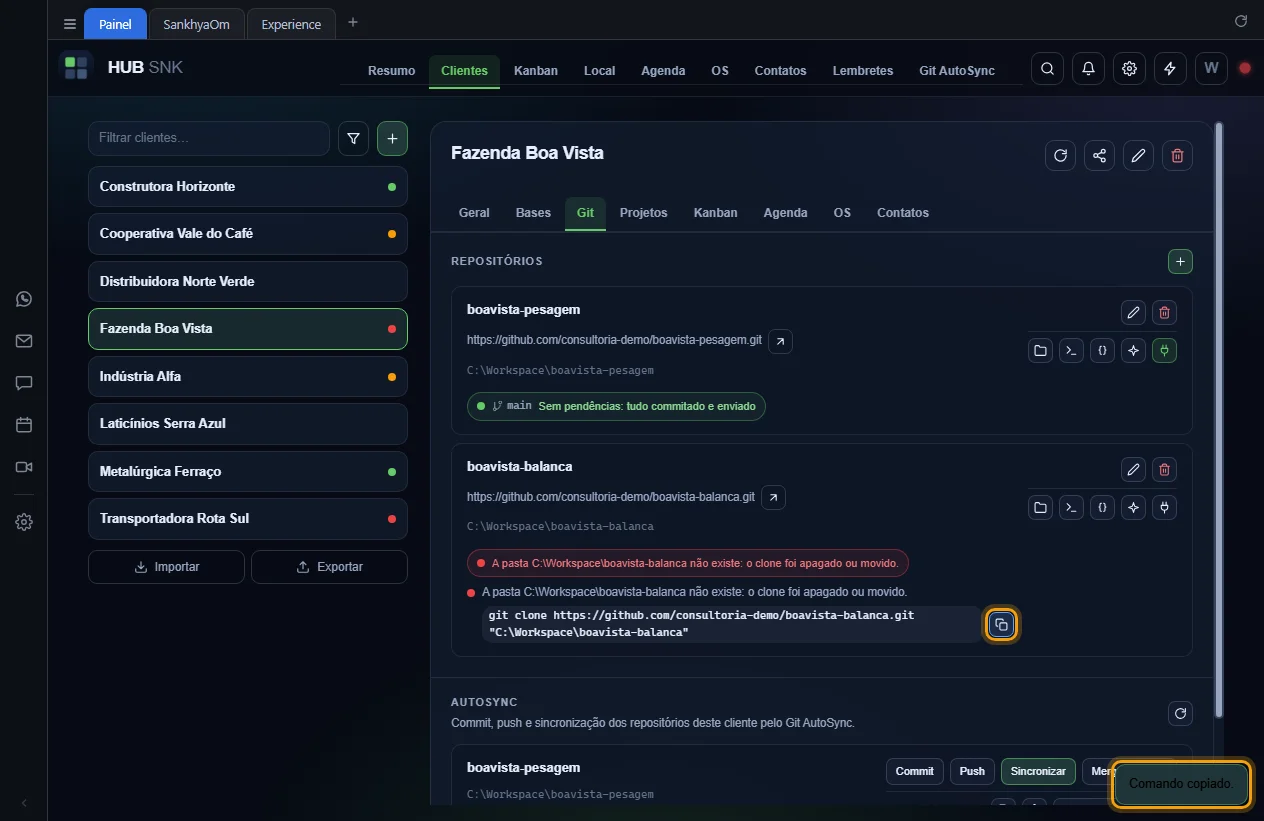Click the curly braces icon for boavista-balanca

point(1102,507)
